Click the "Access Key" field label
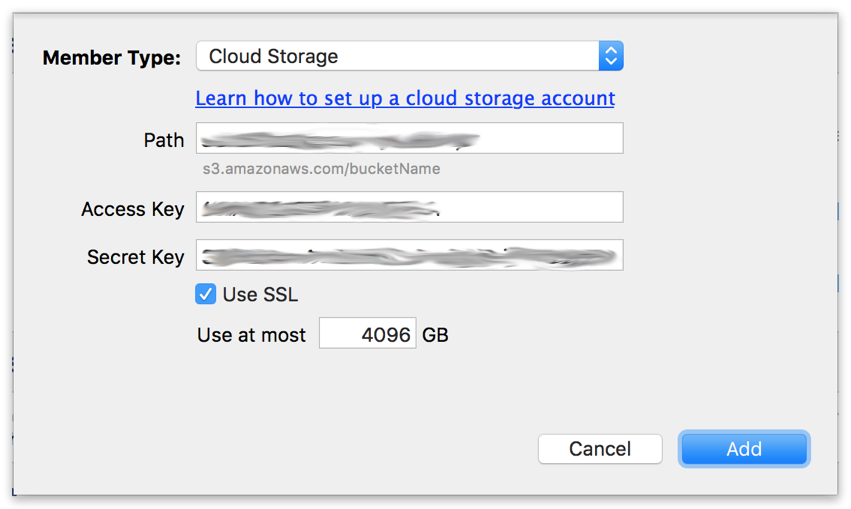Image resolution: width=851 pixels, height=509 pixels. click(x=133, y=209)
